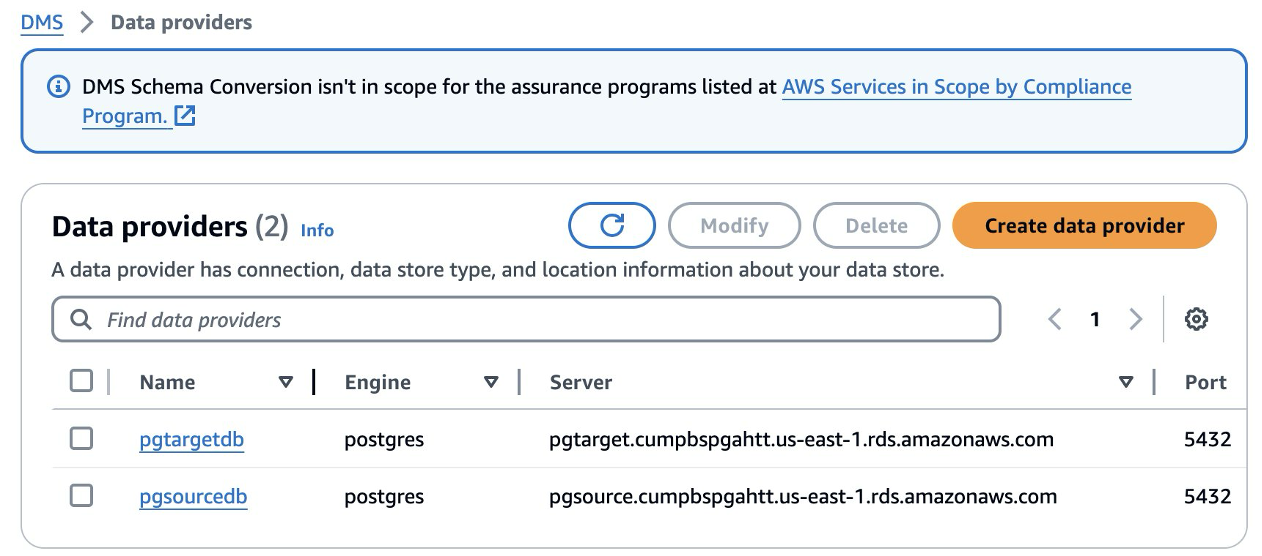This screenshot has height=556, width=1262.
Task: Navigate to DMS breadcrumb
Action: tap(42, 22)
